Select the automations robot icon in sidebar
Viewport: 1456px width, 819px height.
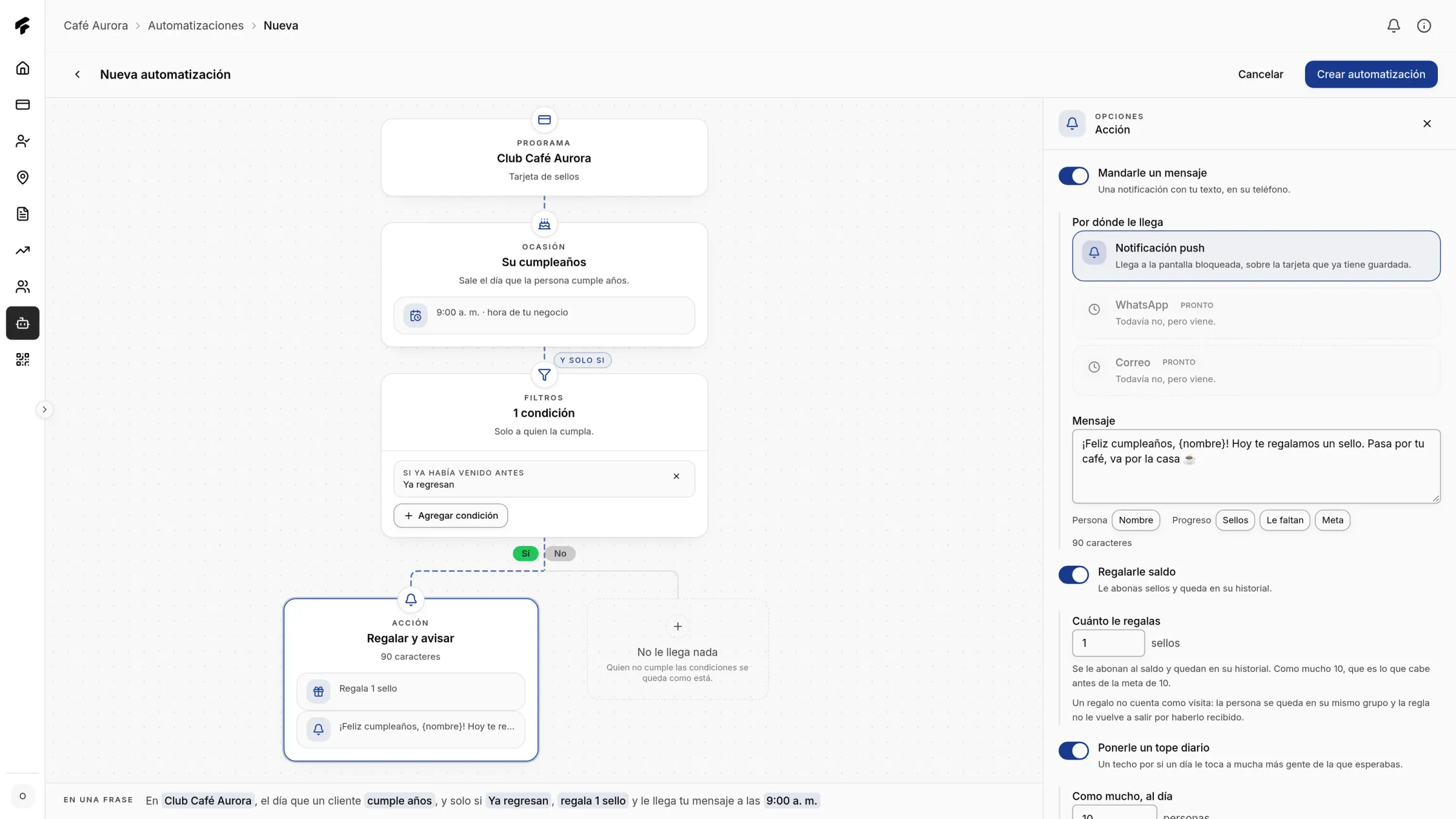(x=22, y=323)
